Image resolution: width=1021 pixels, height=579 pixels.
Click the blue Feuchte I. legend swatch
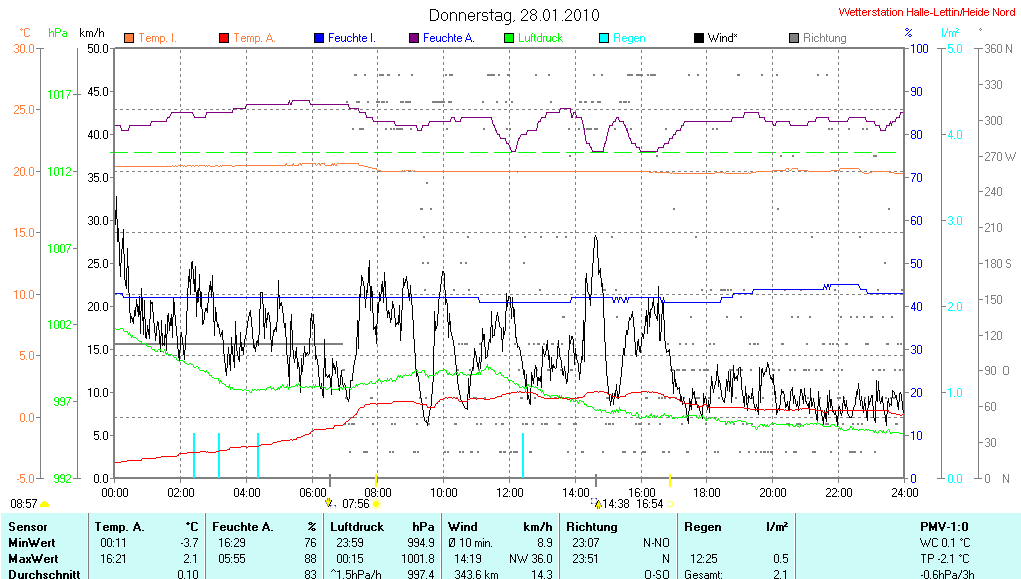[x=319, y=38]
